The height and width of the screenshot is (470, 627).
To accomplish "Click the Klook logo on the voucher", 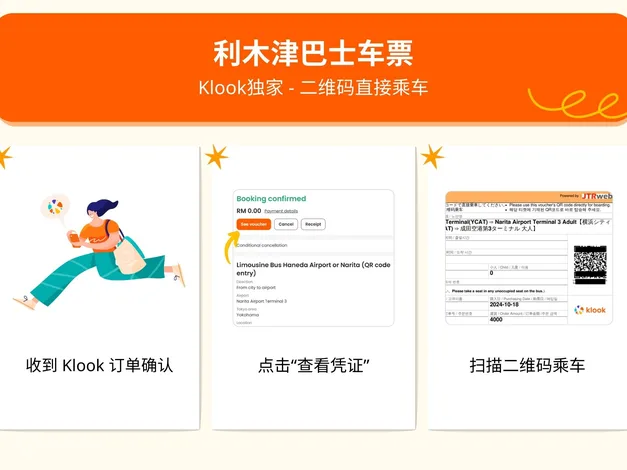I will point(590,310).
